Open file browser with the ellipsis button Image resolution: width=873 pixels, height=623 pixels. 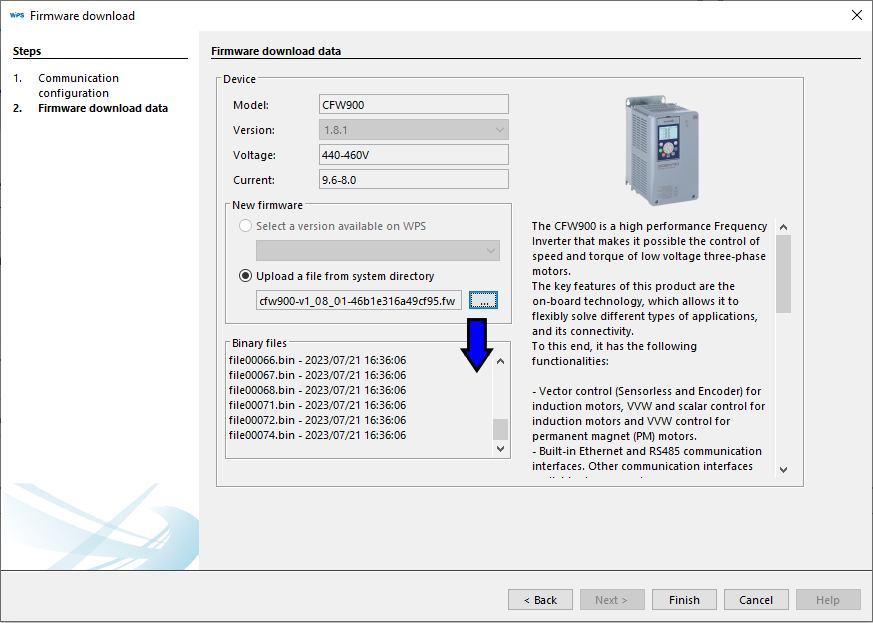click(x=483, y=301)
